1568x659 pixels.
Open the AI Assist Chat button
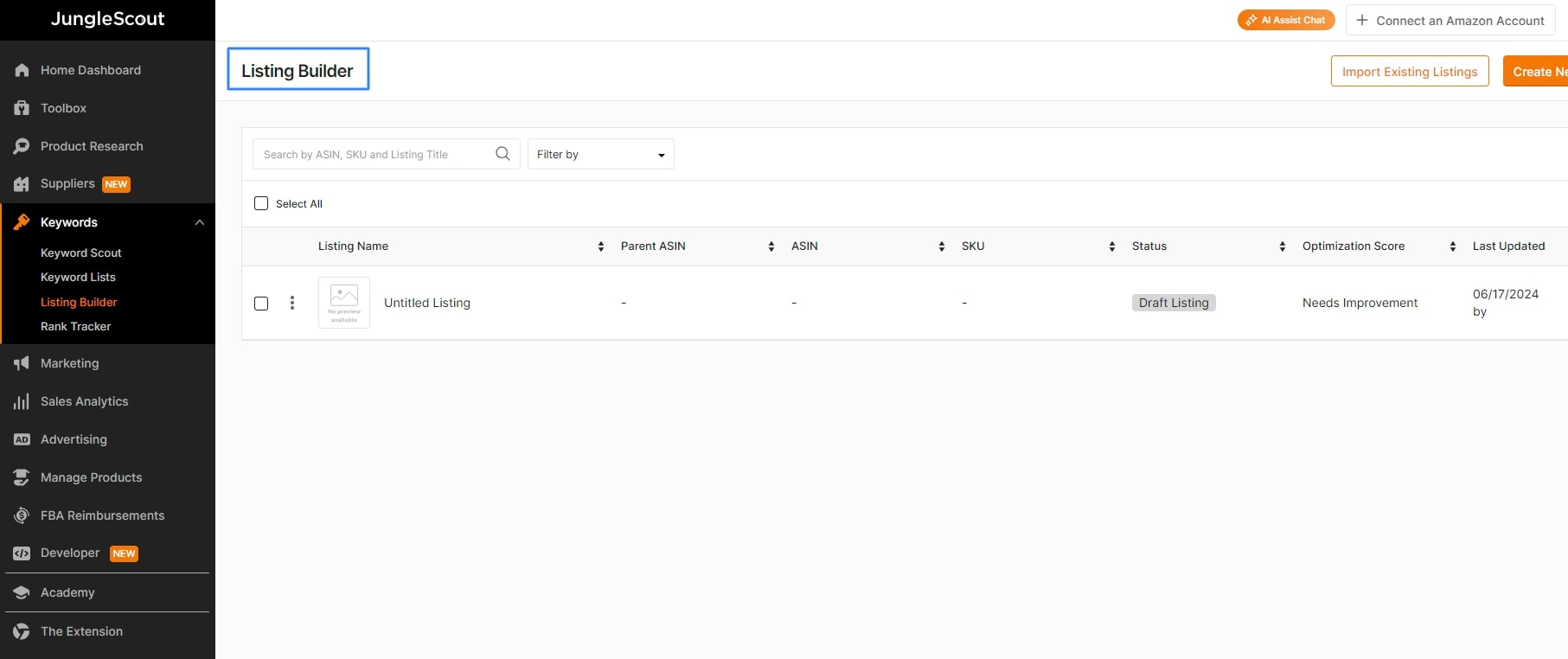[x=1286, y=20]
